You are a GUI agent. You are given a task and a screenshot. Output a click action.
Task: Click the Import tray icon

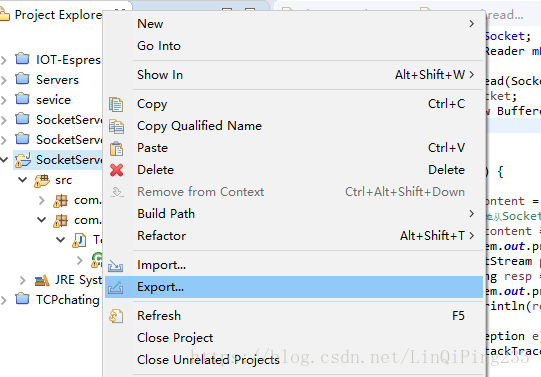pyautogui.click(x=115, y=266)
